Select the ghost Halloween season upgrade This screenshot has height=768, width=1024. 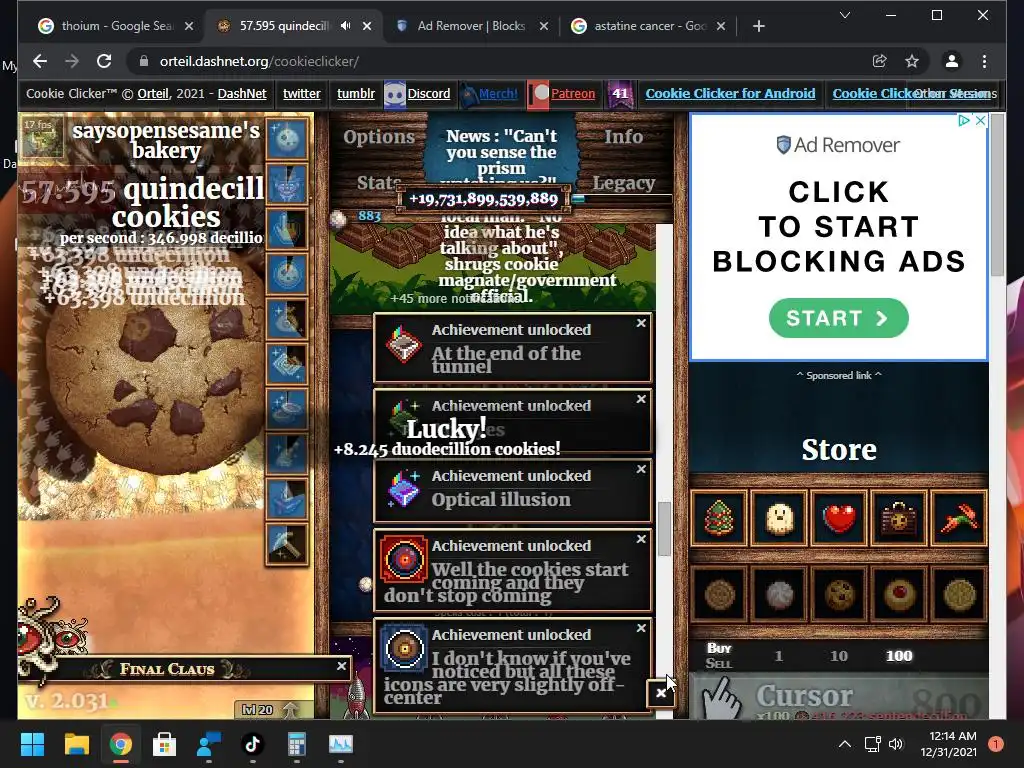[x=779, y=518]
